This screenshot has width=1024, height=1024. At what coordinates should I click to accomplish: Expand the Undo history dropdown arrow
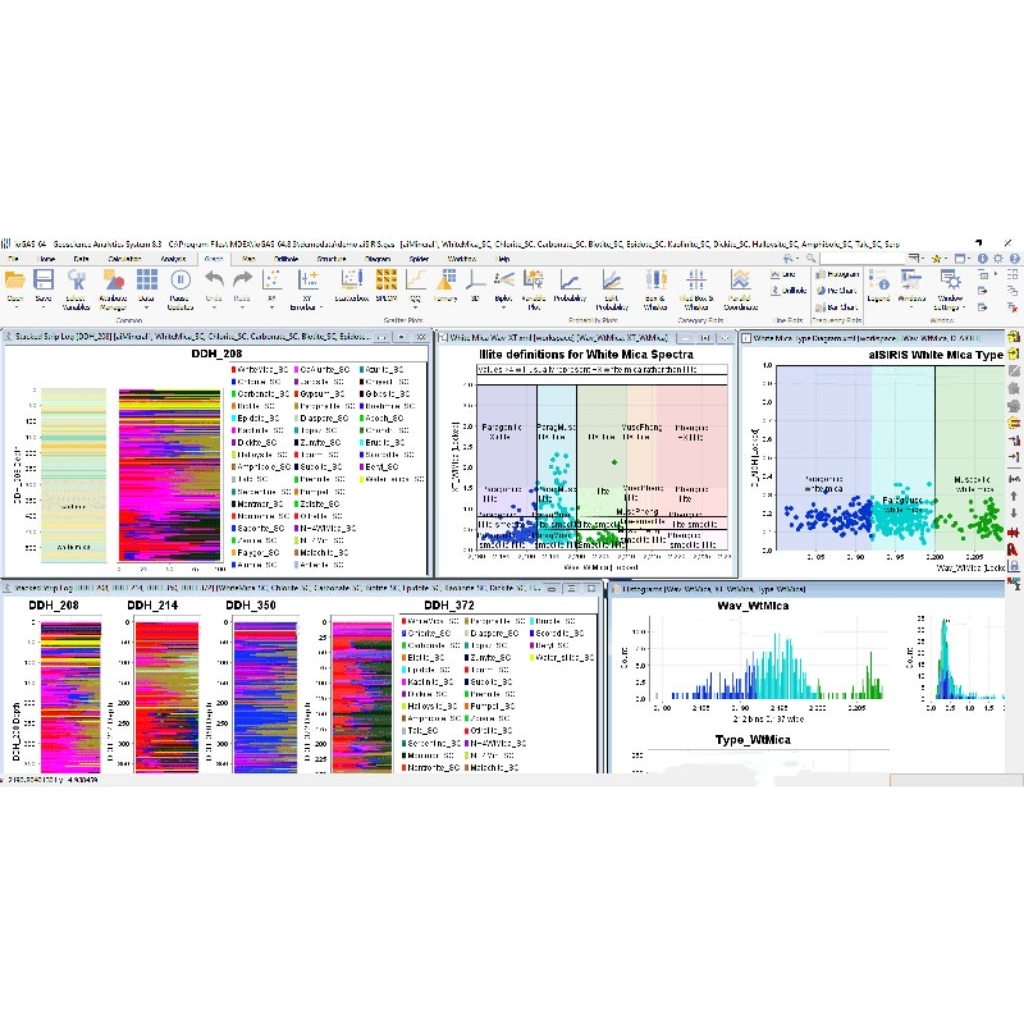(214, 308)
